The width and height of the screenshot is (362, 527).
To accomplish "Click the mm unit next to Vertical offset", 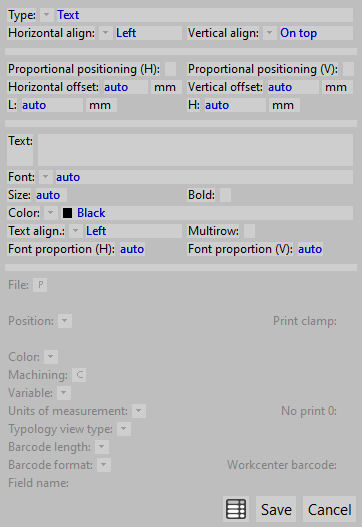I will tap(337, 87).
